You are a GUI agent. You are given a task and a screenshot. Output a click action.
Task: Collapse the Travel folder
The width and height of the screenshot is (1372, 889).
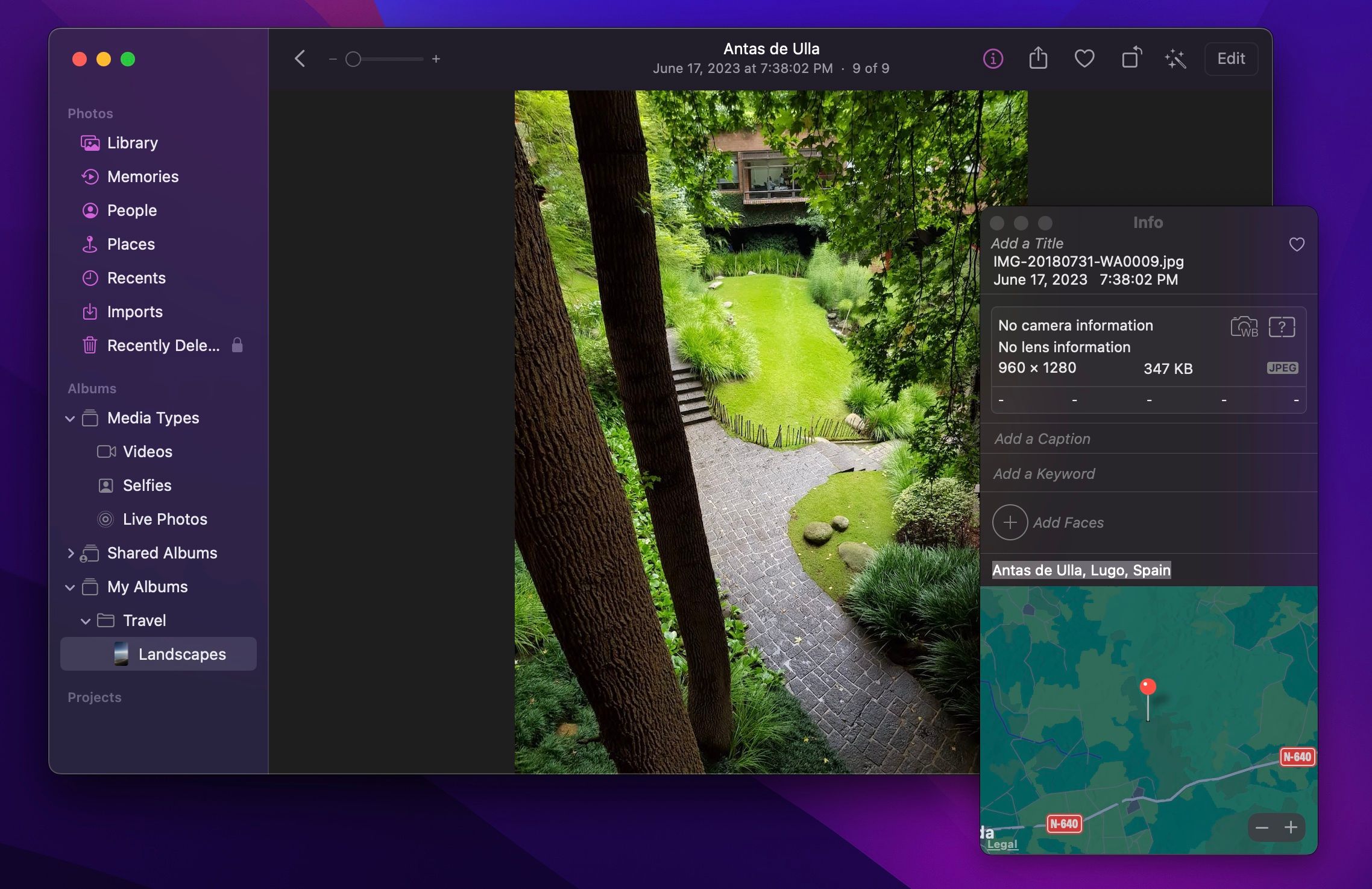pos(86,621)
